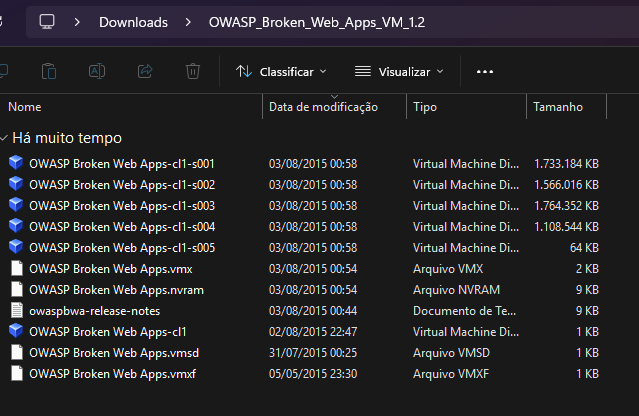The height and width of the screenshot is (416, 639).
Task: Click the Paste clipboard icon in toolbar
Action: tap(49, 71)
